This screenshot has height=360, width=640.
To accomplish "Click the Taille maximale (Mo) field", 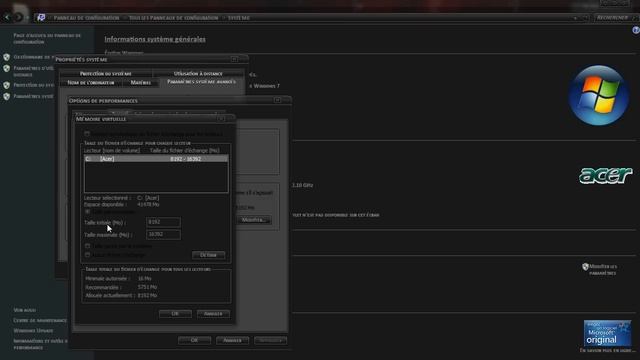I will point(163,234).
